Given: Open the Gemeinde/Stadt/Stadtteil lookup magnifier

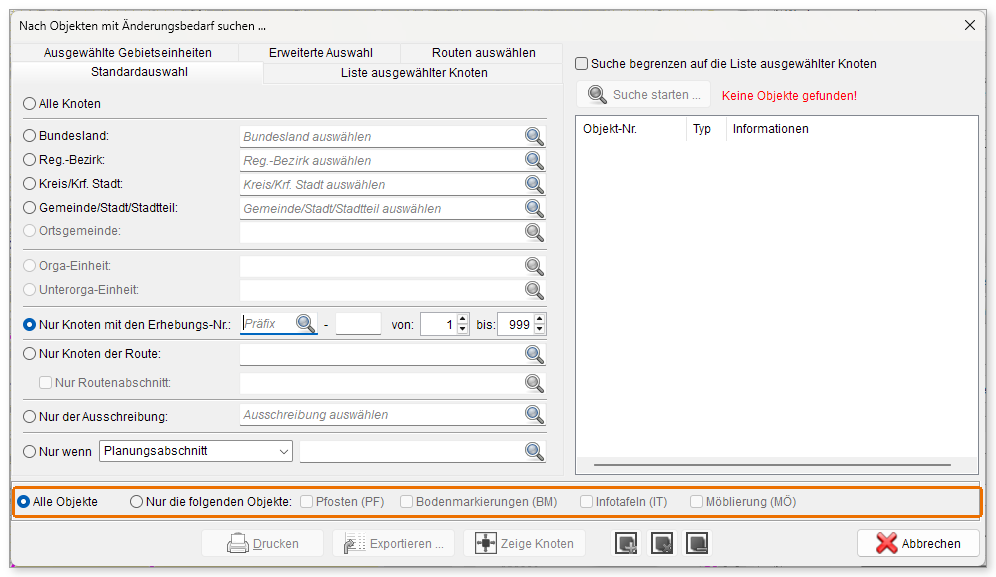Looking at the screenshot, I should (534, 208).
